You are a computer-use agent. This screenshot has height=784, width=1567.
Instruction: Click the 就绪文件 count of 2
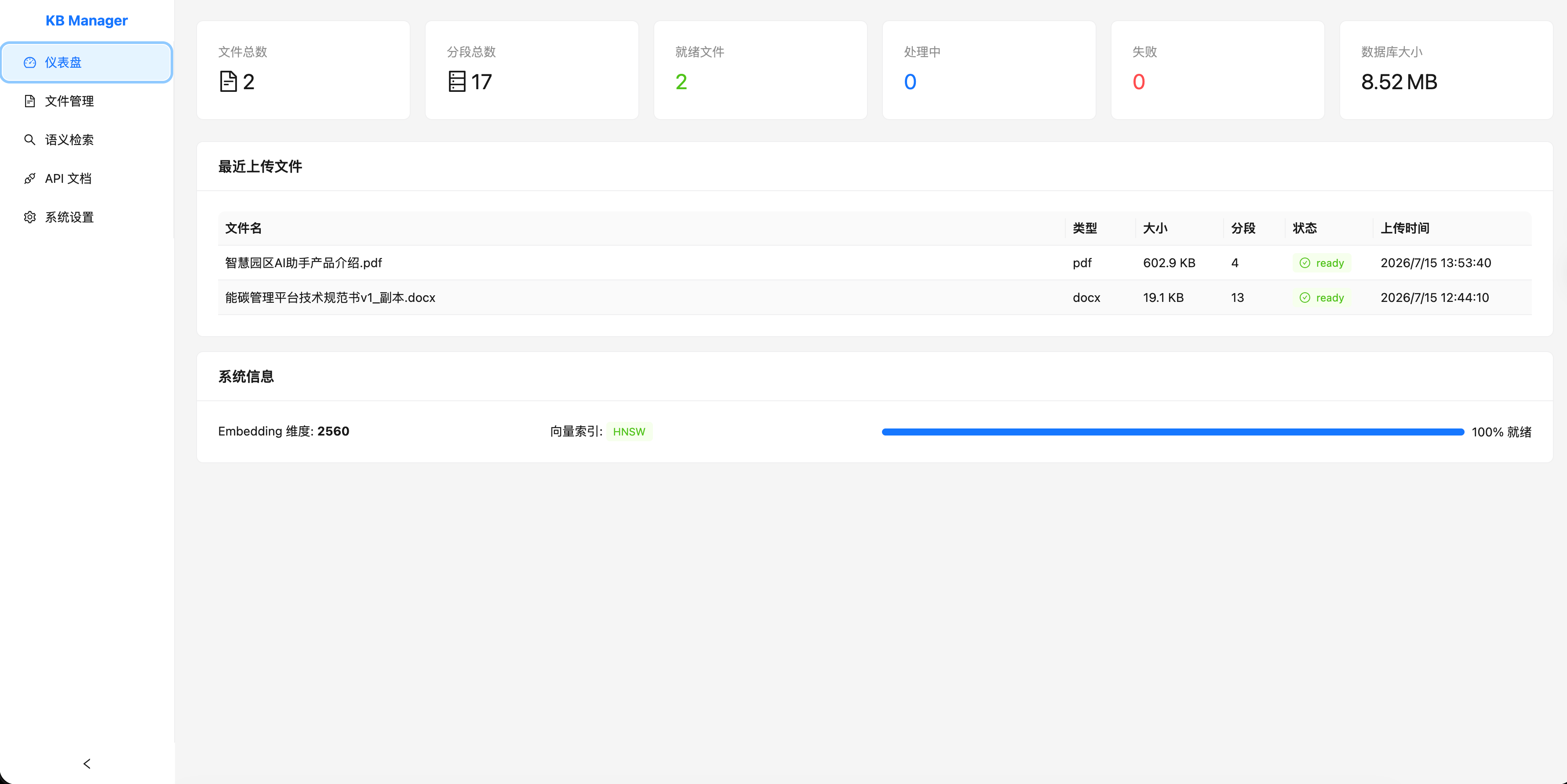tap(681, 81)
